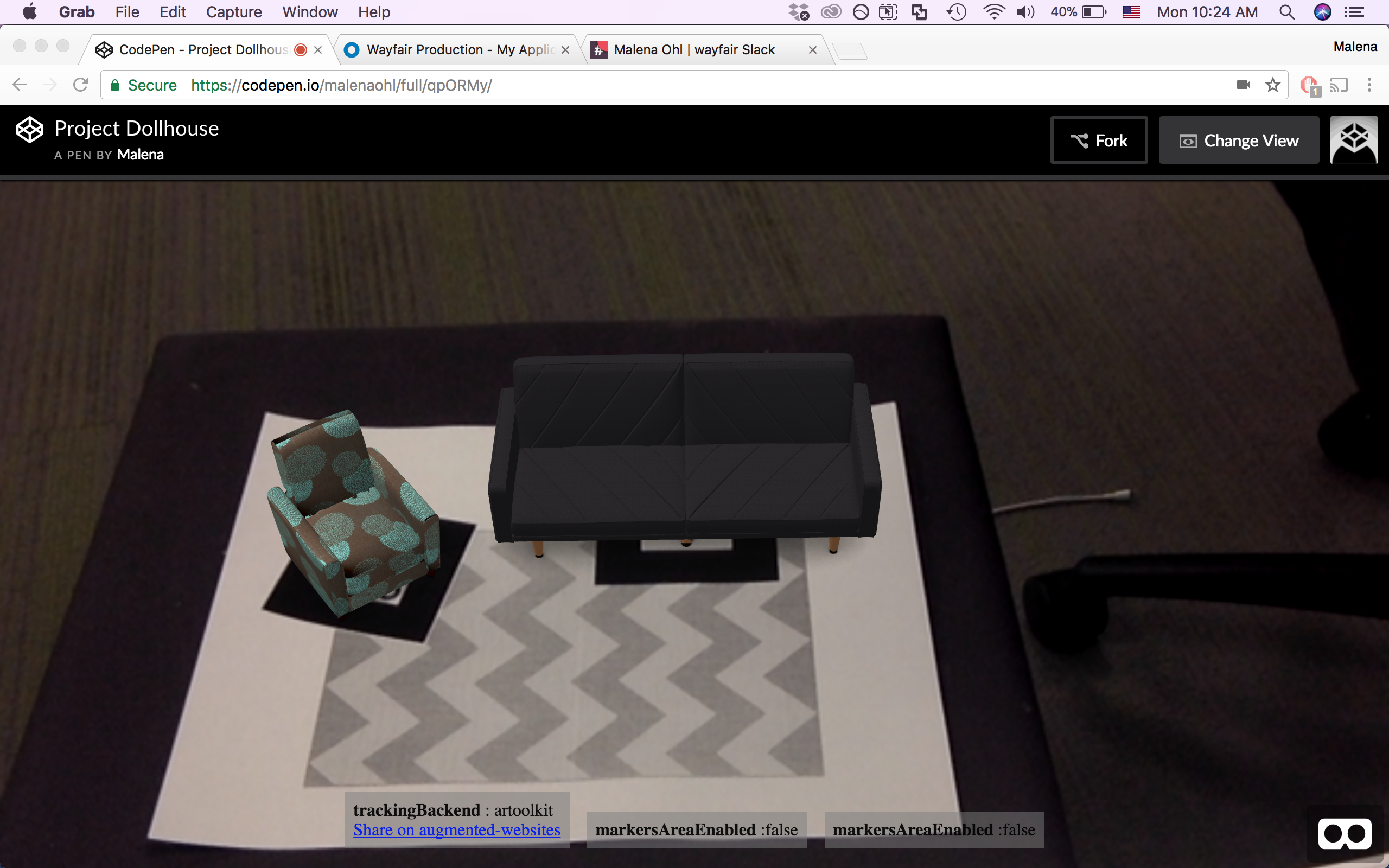Click the VR goggles icon
The height and width of the screenshot is (868, 1389).
[1344, 834]
